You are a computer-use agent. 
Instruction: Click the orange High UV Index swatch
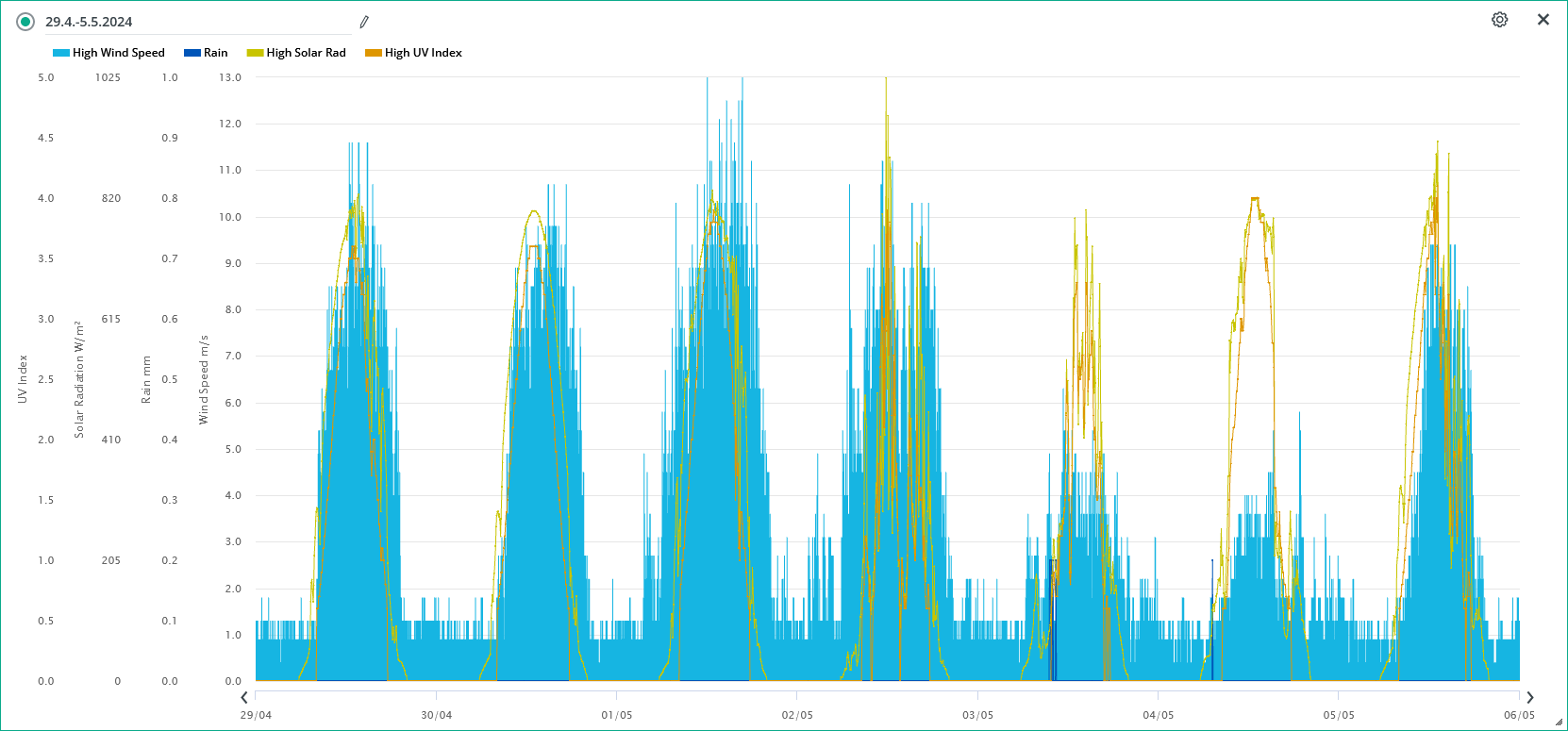click(374, 53)
